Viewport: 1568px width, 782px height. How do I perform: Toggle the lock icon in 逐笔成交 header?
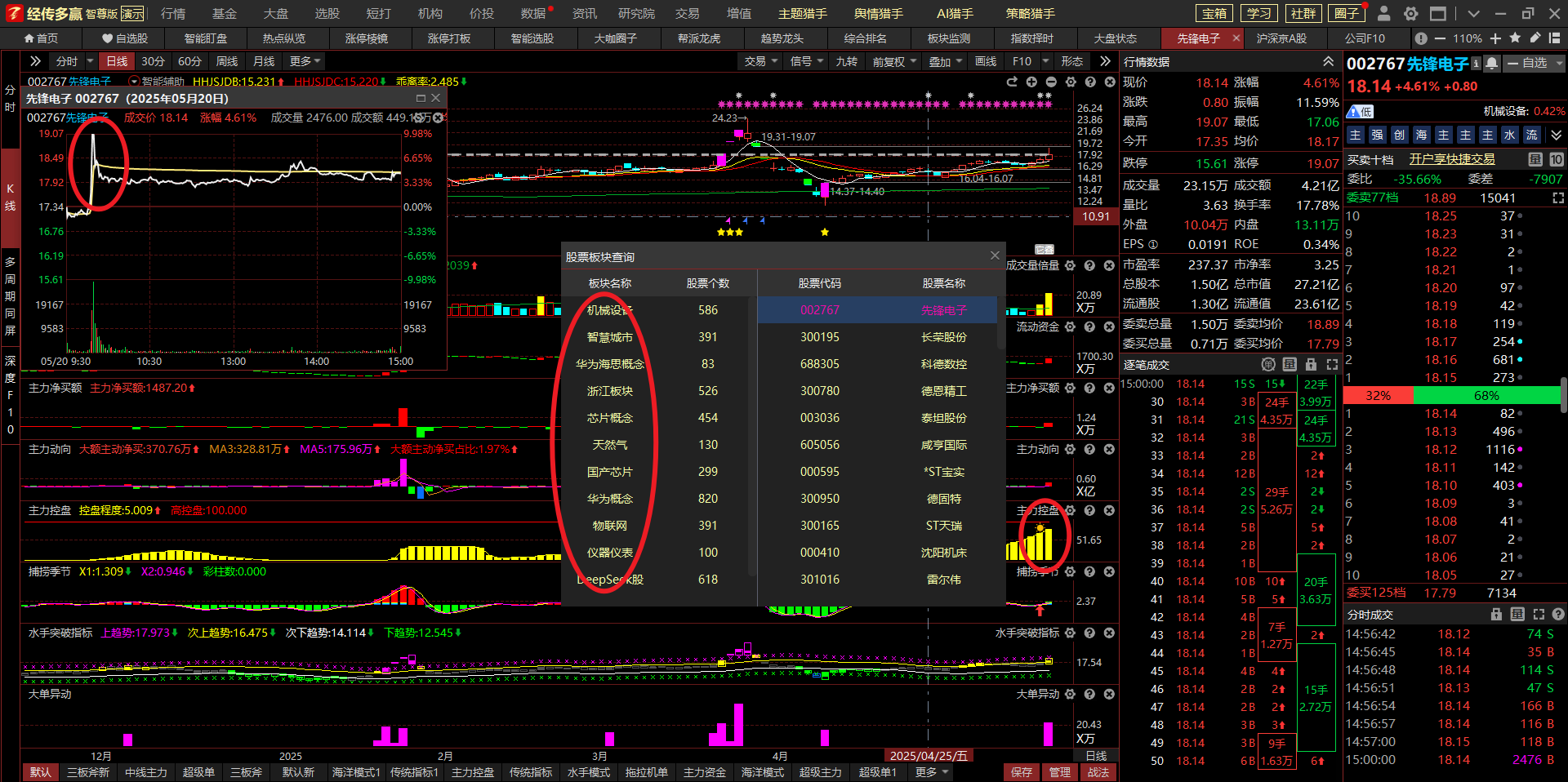1311,365
